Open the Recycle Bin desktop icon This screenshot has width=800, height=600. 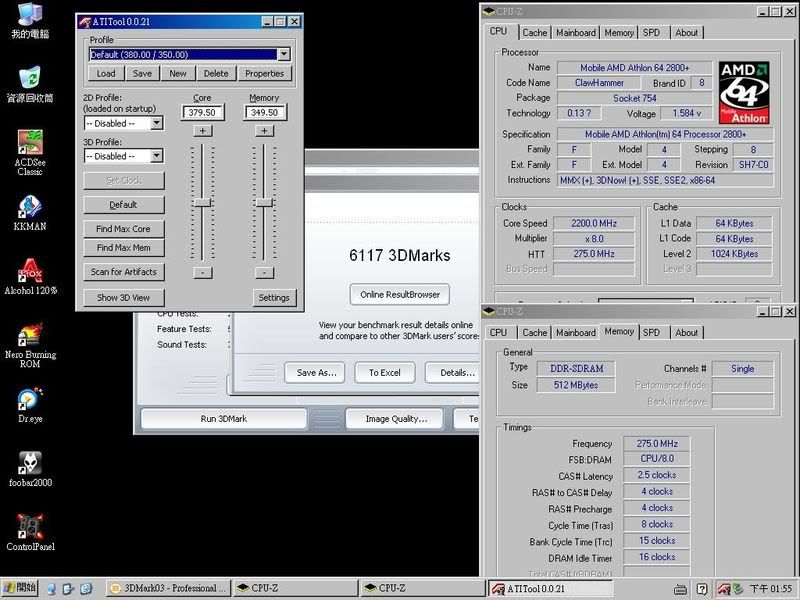coord(30,84)
